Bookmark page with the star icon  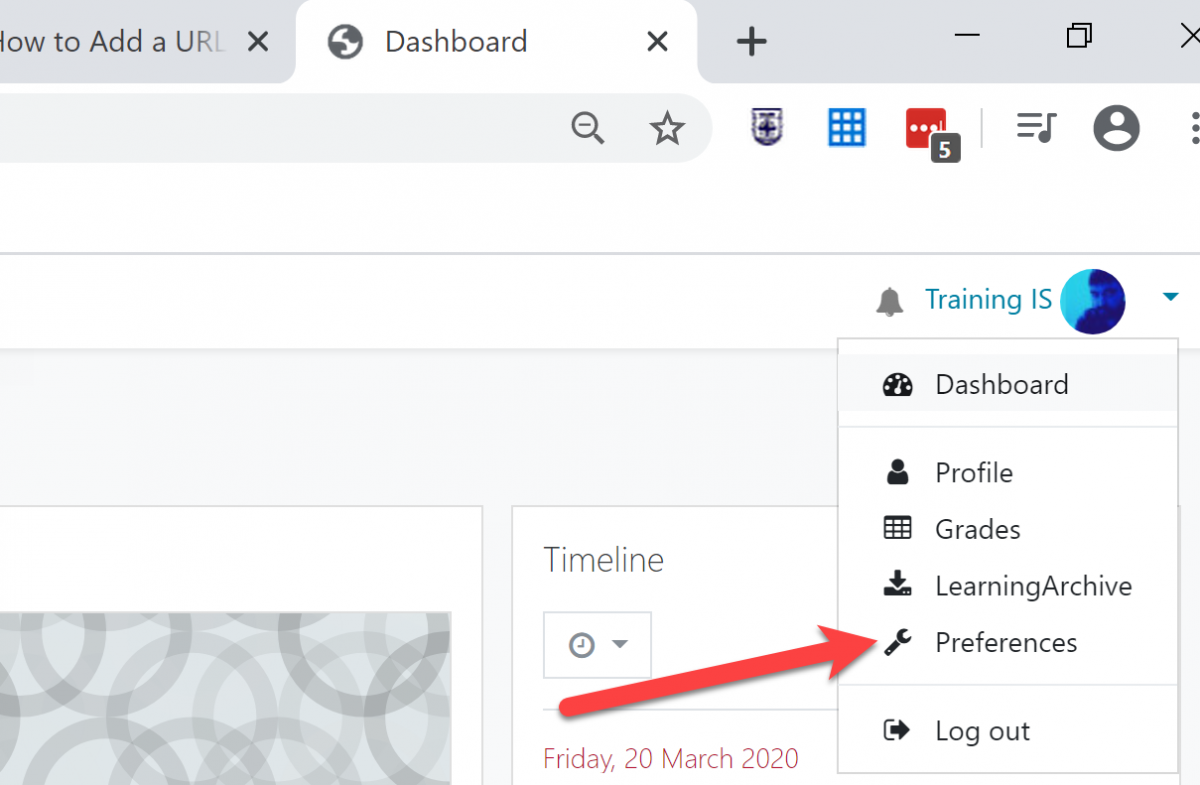[x=667, y=128]
